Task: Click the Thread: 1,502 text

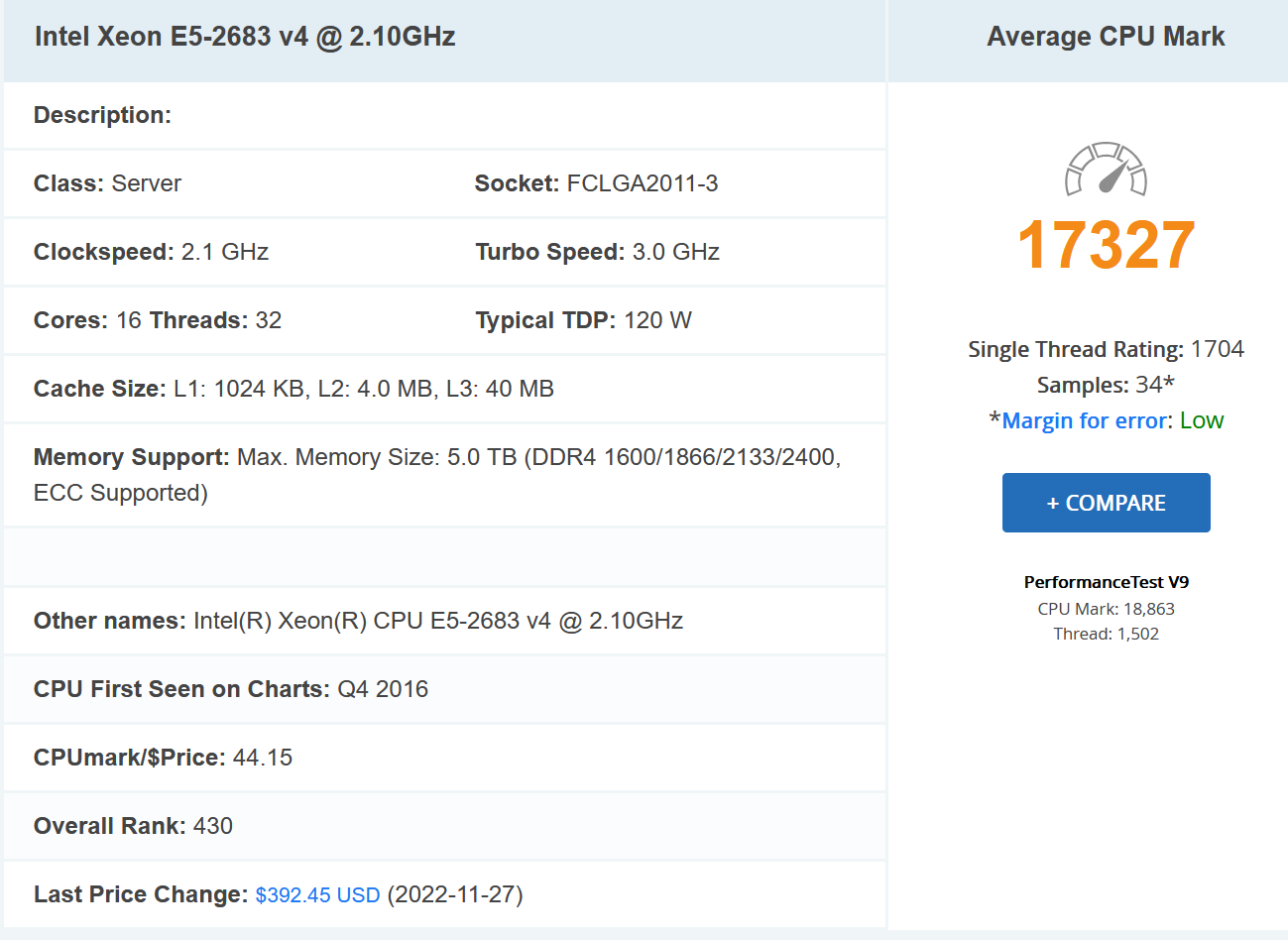Action: (x=1106, y=634)
